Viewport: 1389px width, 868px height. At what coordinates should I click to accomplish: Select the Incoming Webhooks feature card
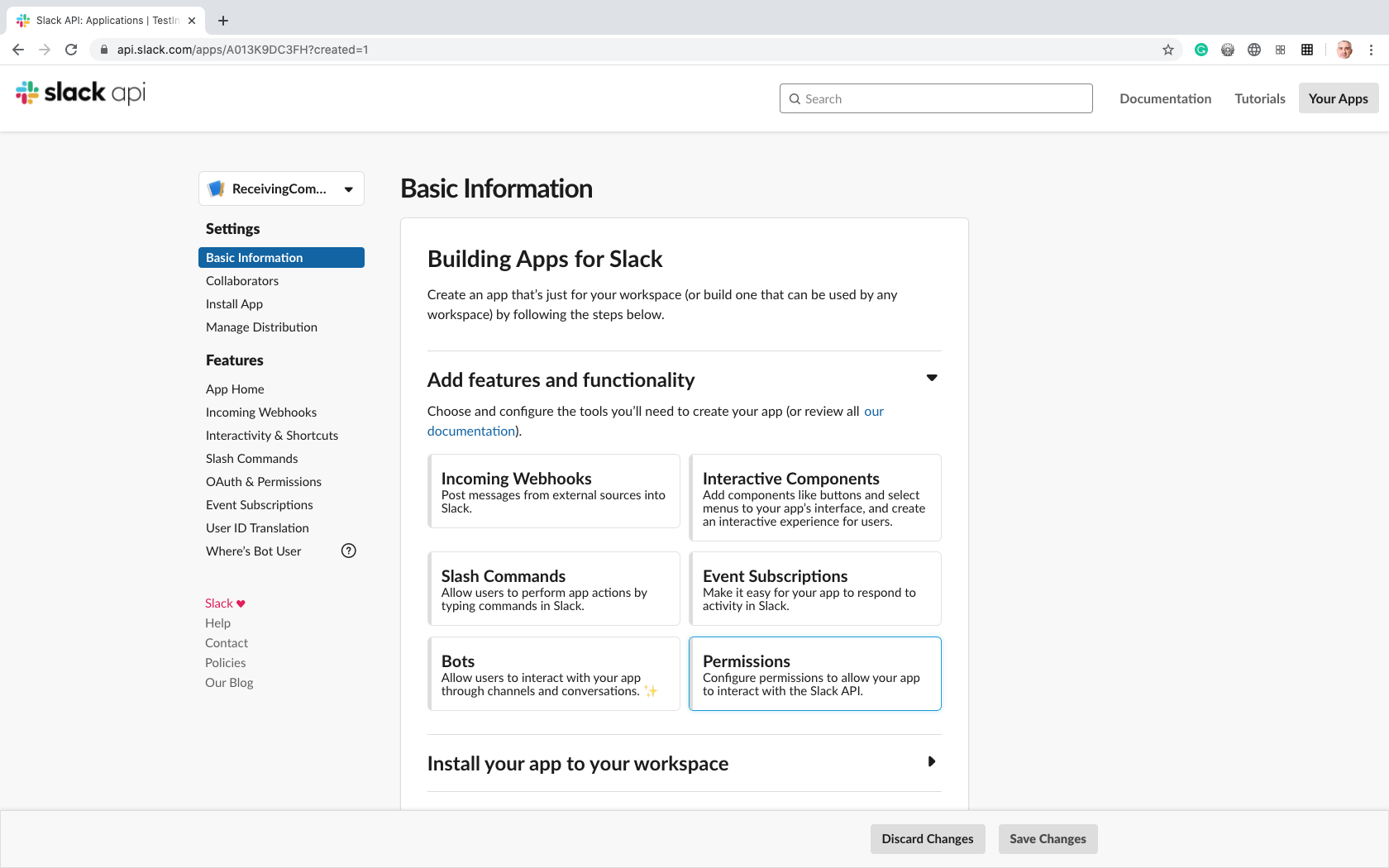[x=554, y=491]
